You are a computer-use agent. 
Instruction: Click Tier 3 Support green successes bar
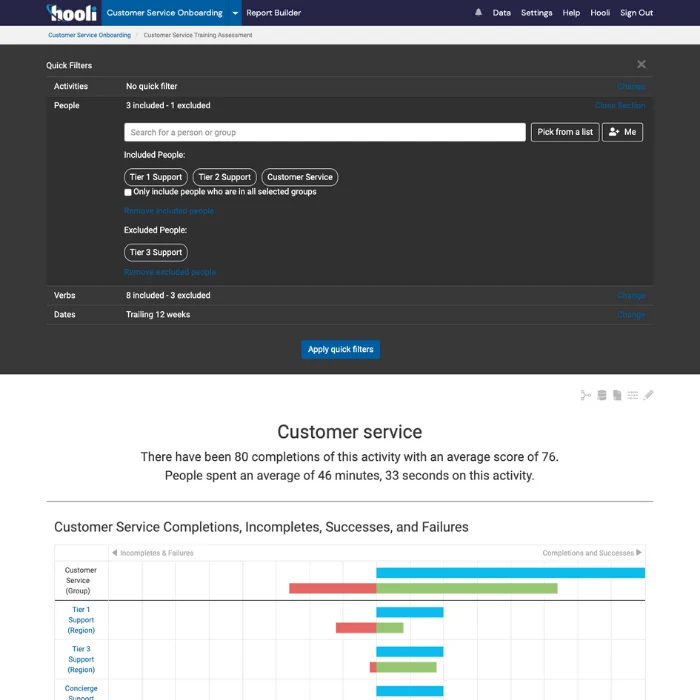[x=406, y=667]
